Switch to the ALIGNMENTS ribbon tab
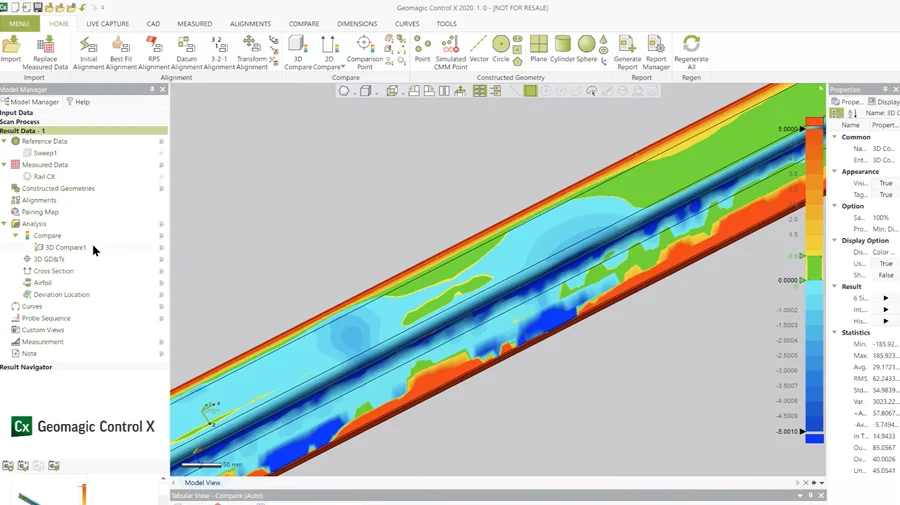This screenshot has height=505, width=900. click(x=250, y=24)
